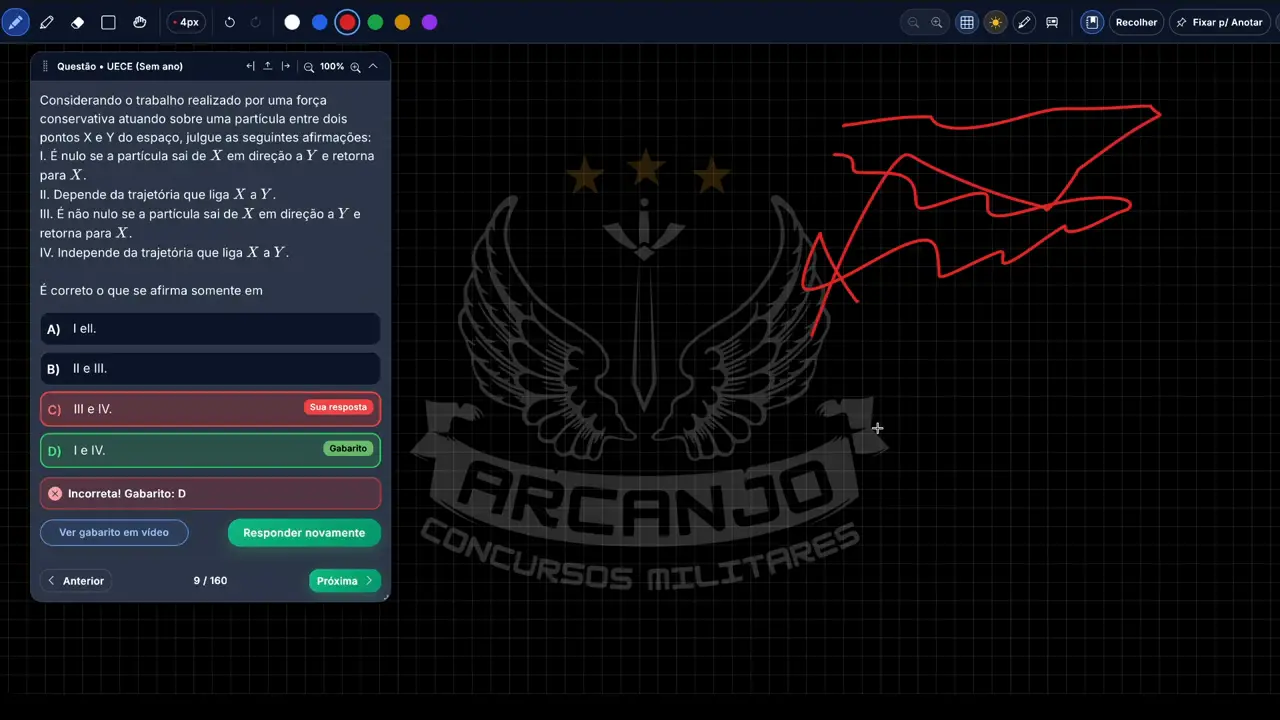Pick the white pen color
The image size is (1280, 720).
pyautogui.click(x=292, y=22)
